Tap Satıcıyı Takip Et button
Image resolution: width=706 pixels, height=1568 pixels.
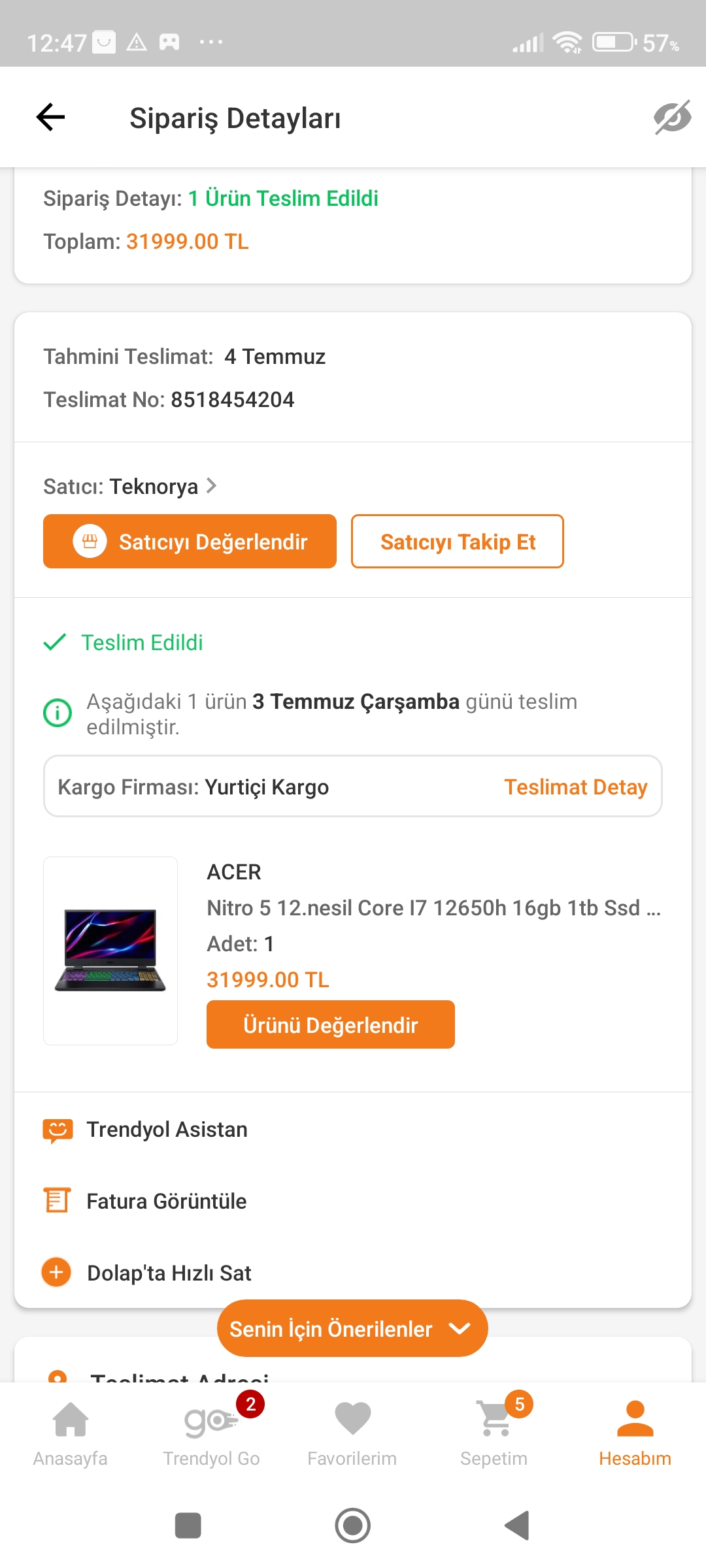click(x=458, y=542)
